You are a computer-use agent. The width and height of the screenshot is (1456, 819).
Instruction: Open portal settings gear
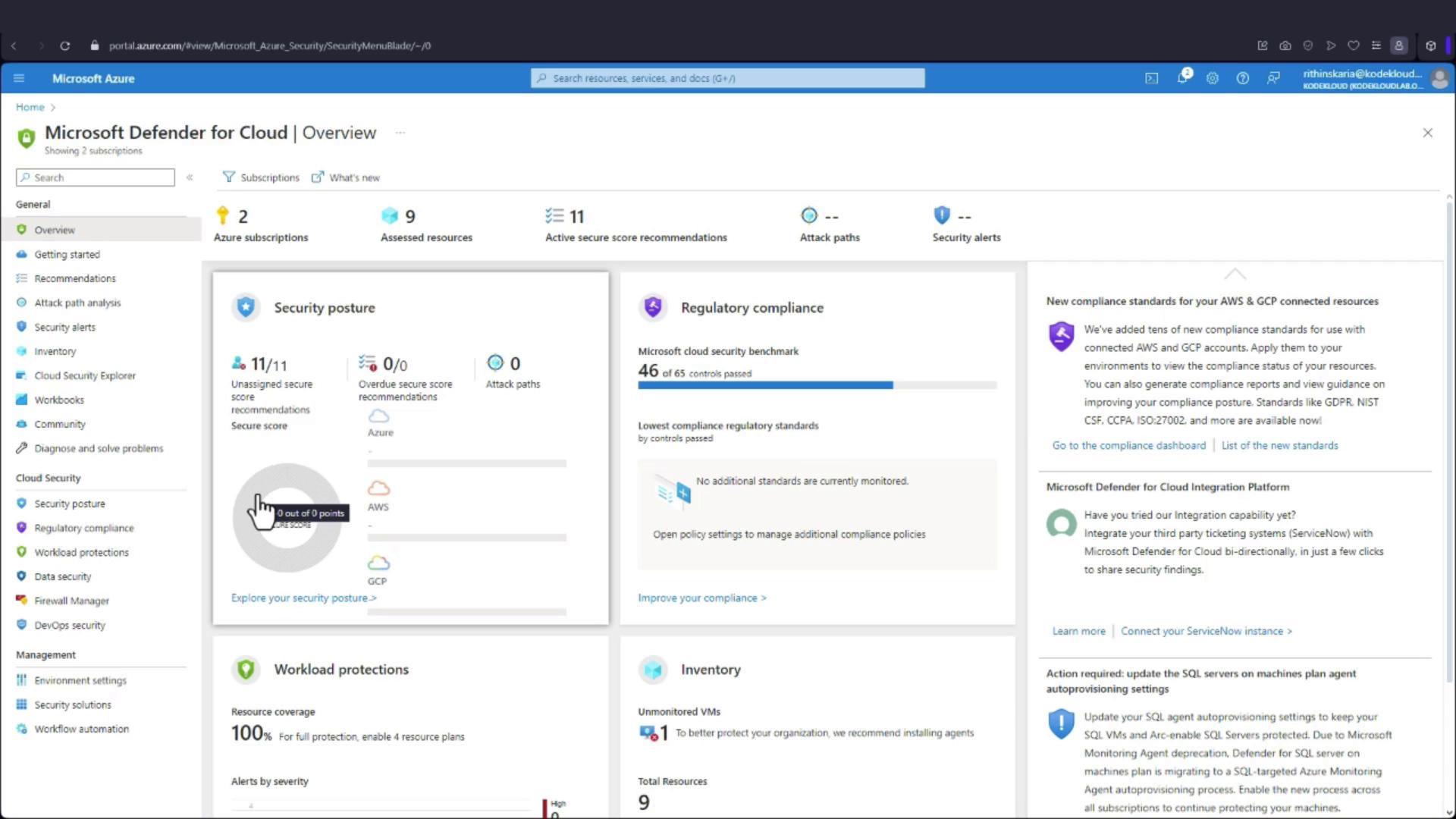[1213, 78]
